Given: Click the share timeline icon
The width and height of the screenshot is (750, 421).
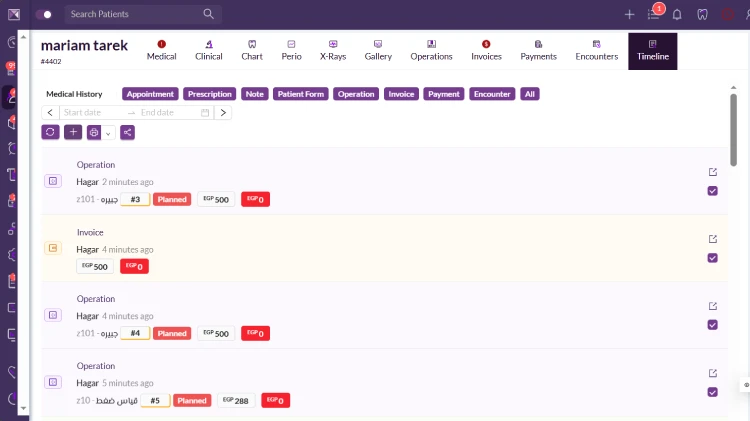Looking at the screenshot, I should point(127,132).
